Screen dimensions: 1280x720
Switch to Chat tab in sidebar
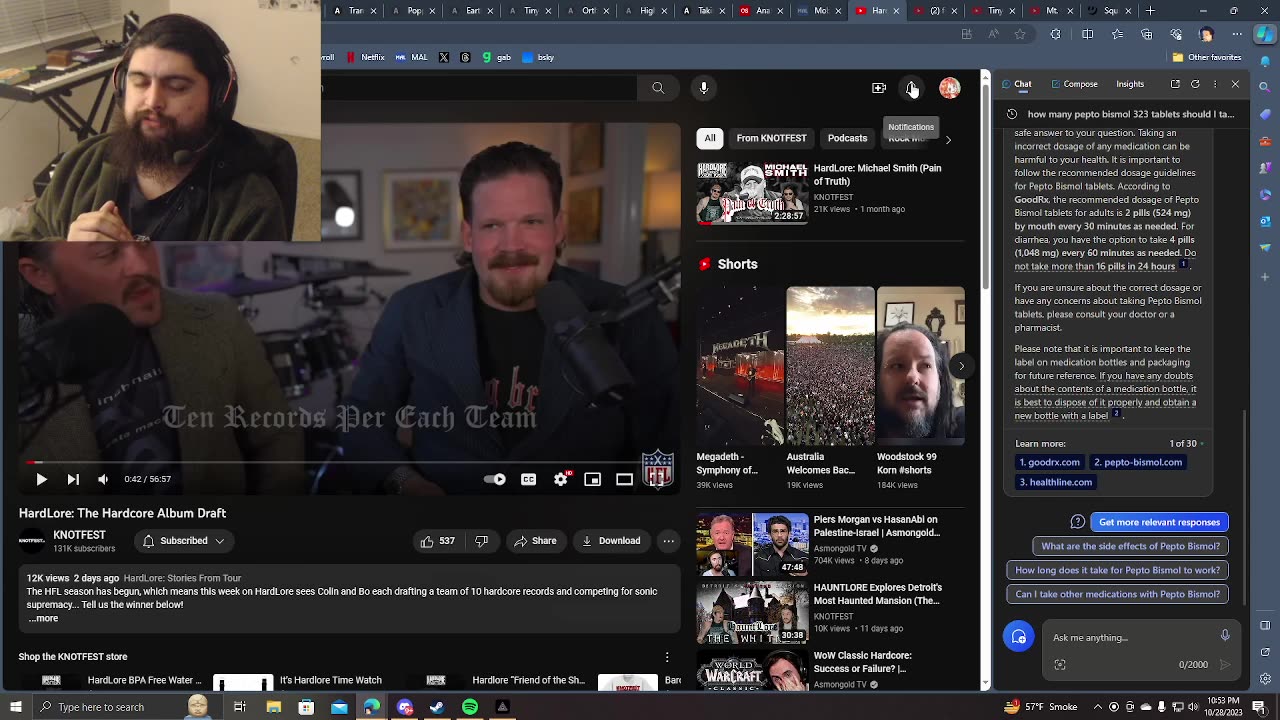1016,84
